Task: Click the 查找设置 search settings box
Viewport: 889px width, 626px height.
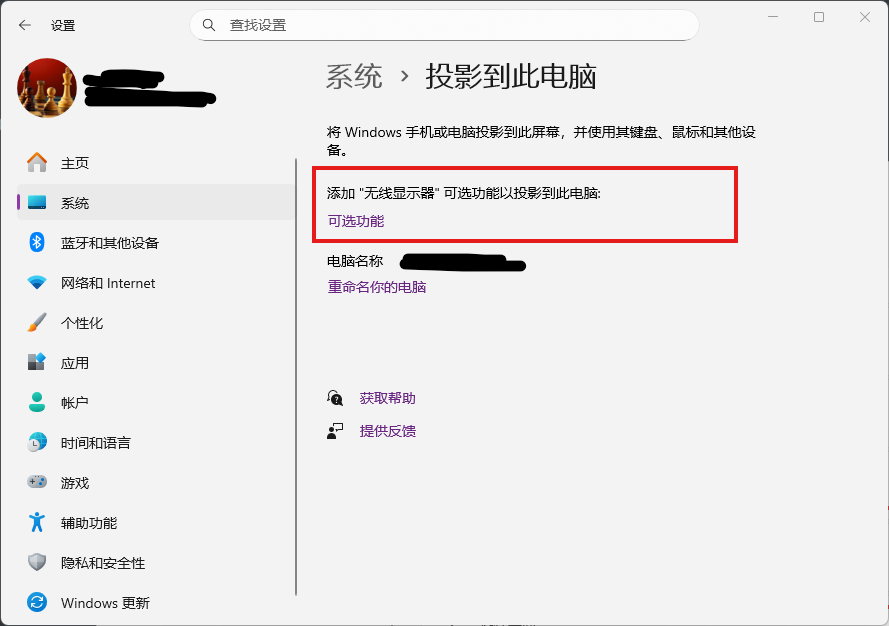Action: pyautogui.click(x=445, y=25)
